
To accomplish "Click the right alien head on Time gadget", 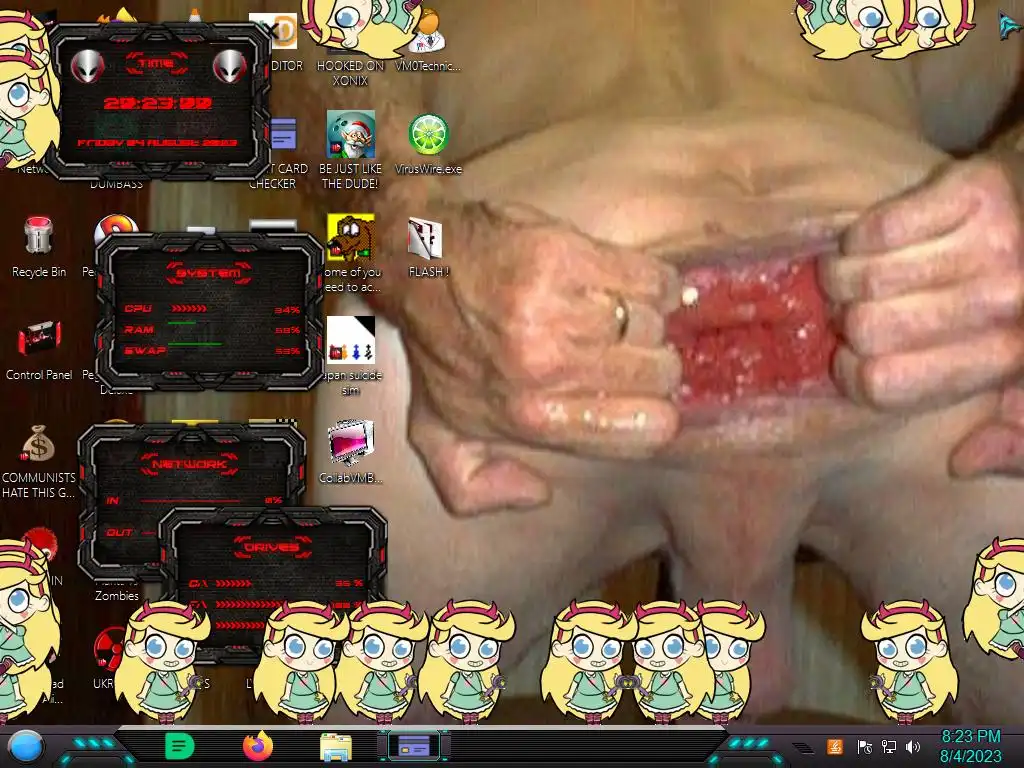I will pyautogui.click(x=230, y=65).
